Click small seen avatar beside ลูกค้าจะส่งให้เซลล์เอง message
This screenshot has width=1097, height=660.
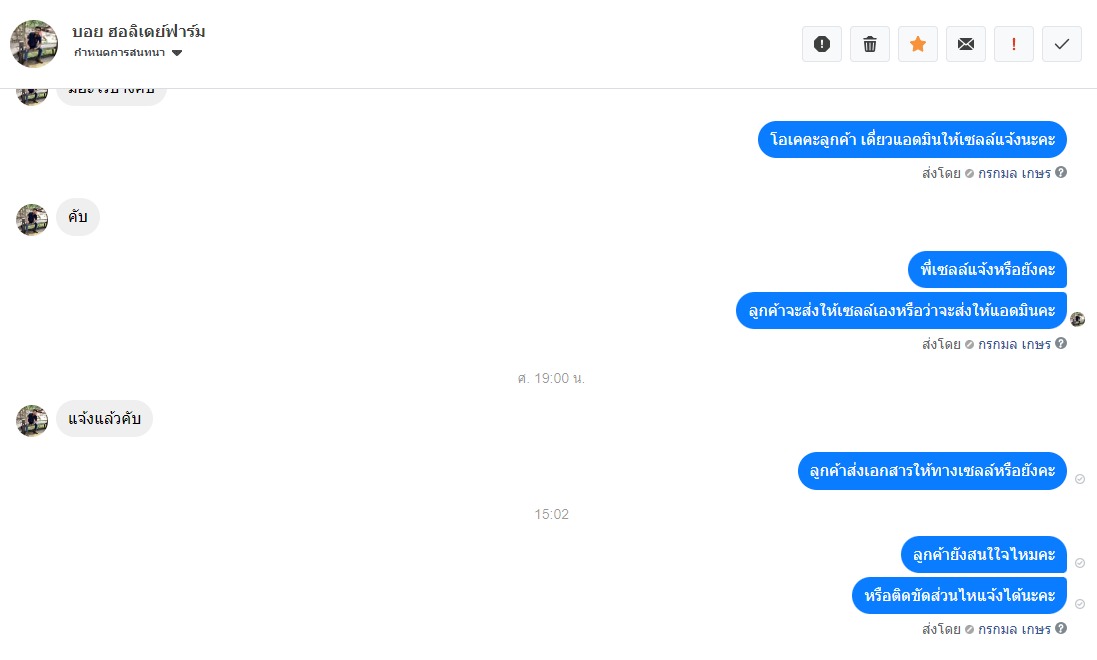click(x=1077, y=319)
